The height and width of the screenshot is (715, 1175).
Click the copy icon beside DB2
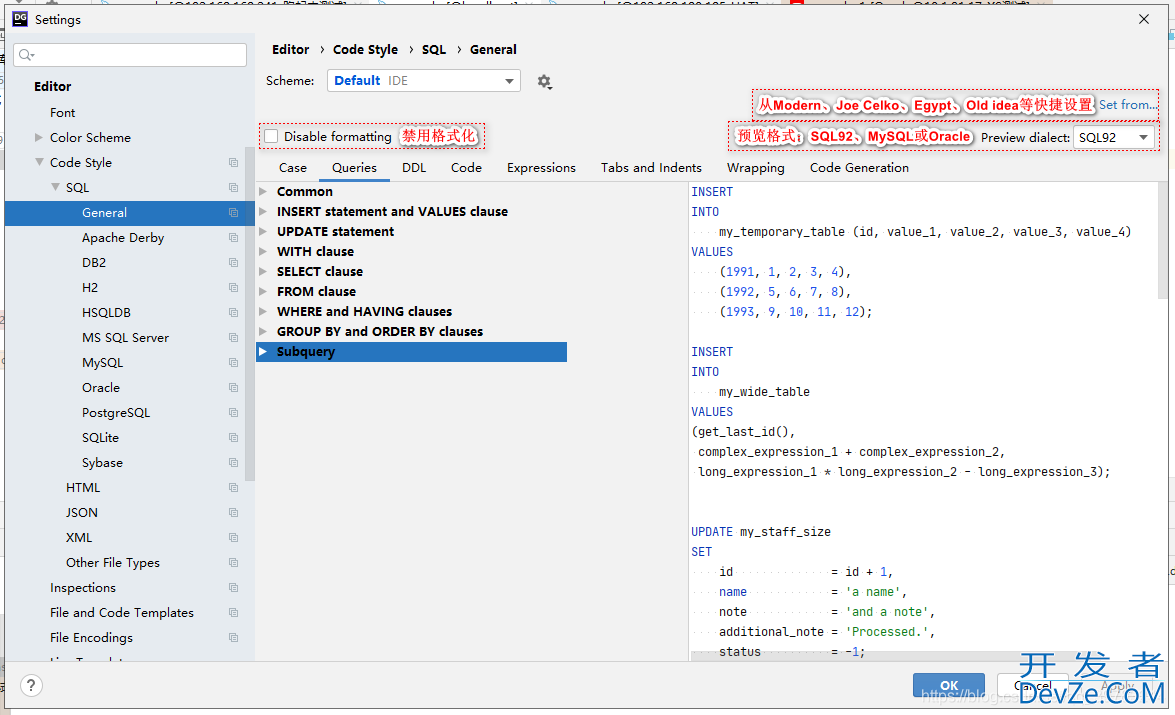pos(233,262)
